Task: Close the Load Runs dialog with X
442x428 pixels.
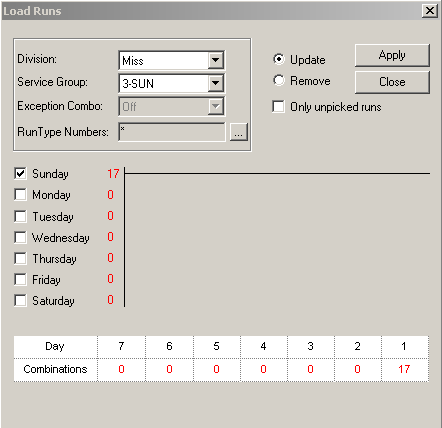Action: coord(429,11)
